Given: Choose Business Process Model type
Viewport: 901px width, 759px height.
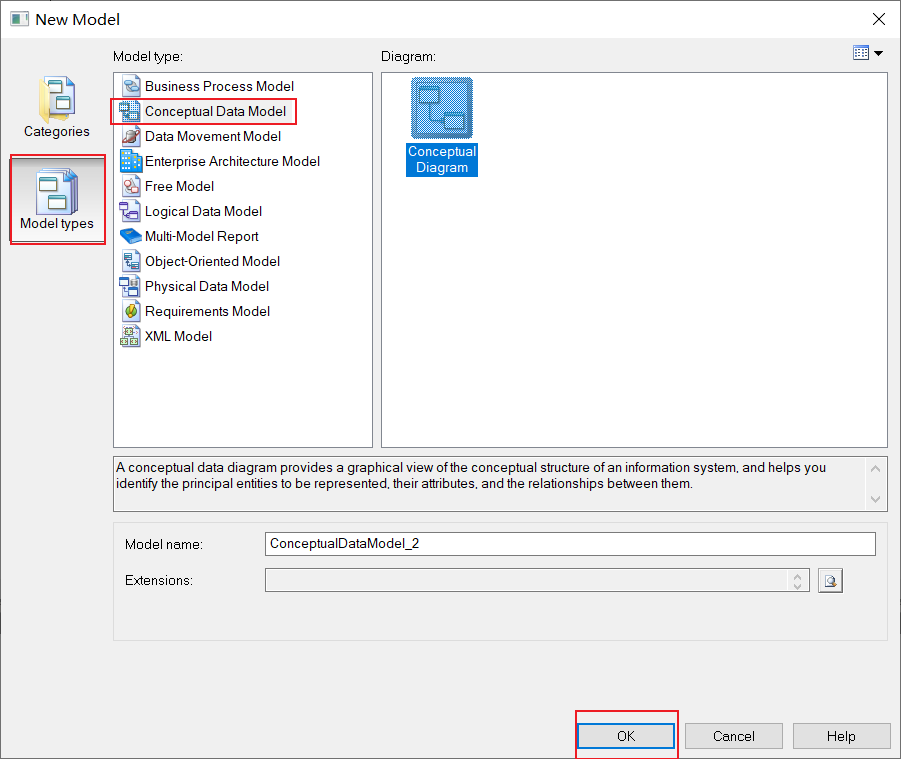Looking at the screenshot, I should coord(219,86).
